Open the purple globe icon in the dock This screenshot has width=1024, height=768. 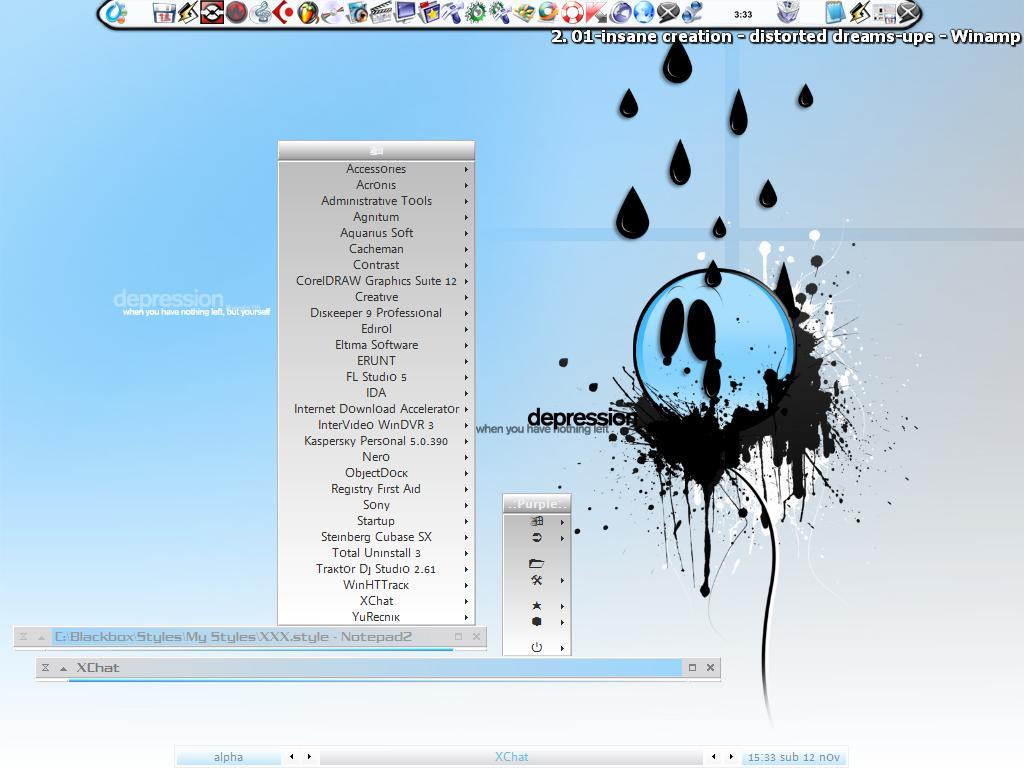(x=620, y=12)
